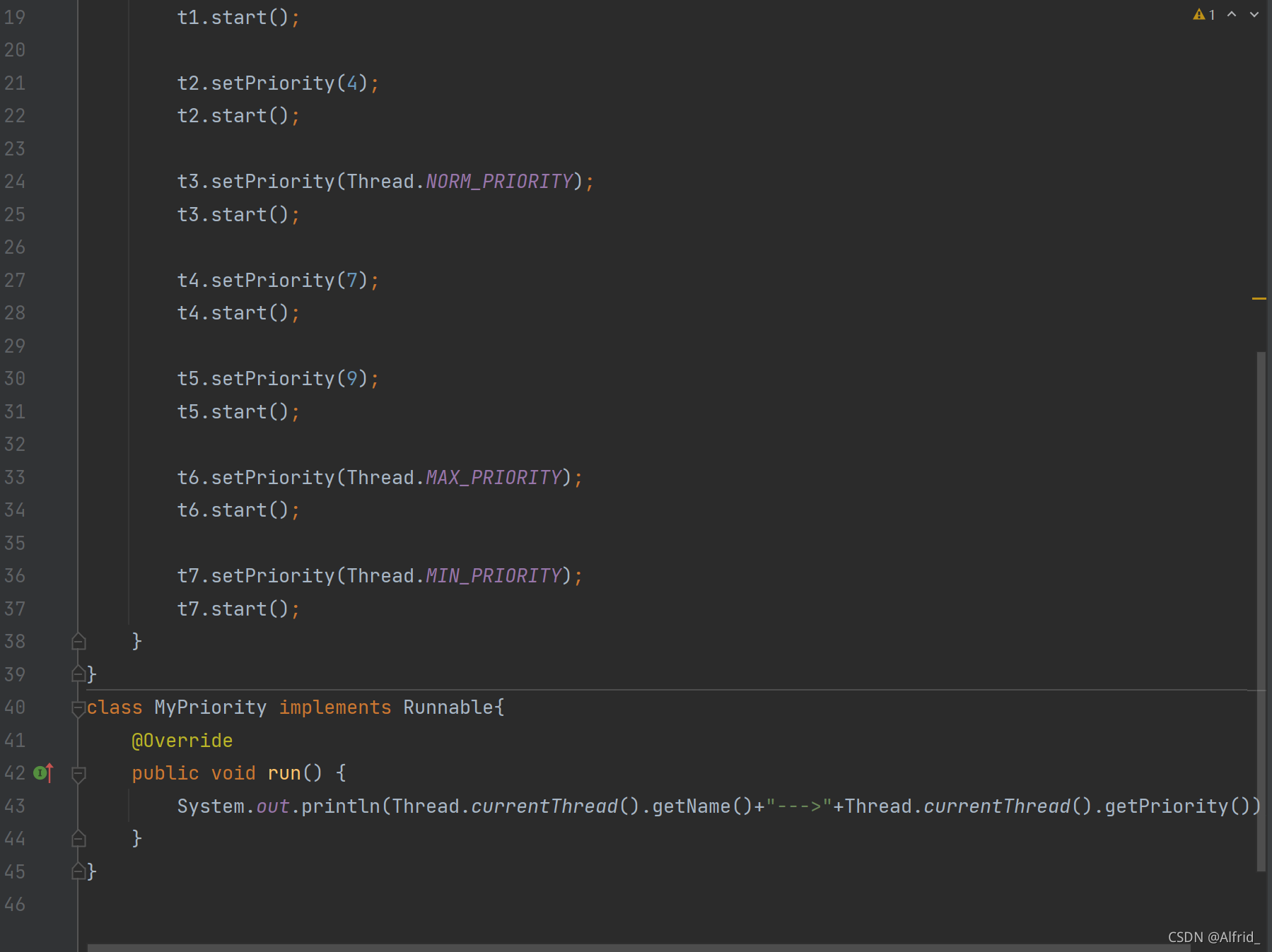Viewport: 1272px width, 952px height.
Task: Click the Runnable interface name
Action: [x=448, y=707]
